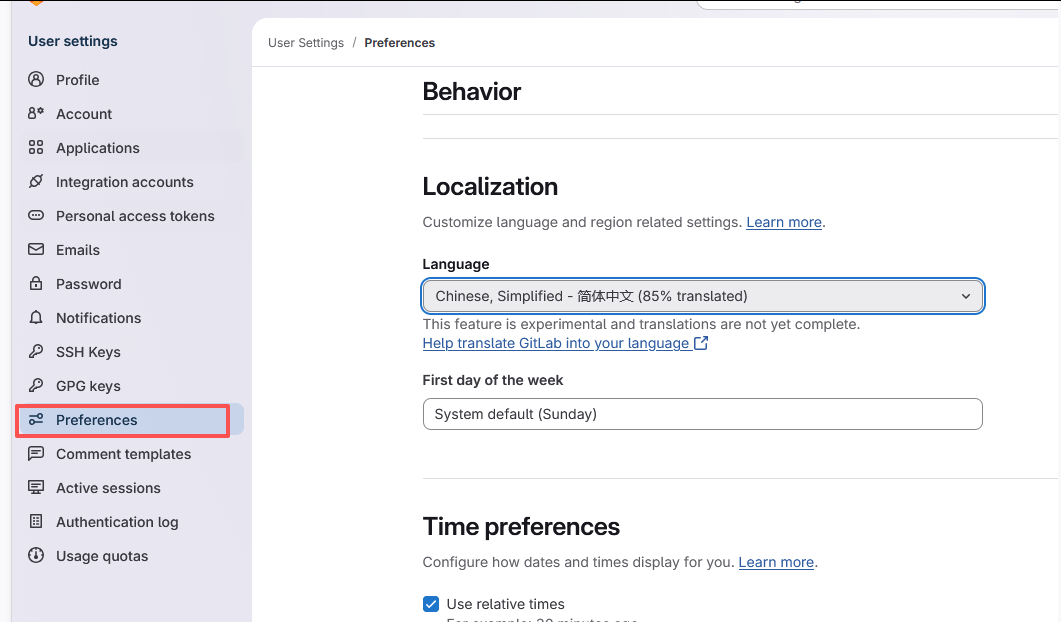Viewport: 1061px width, 622px height.
Task: Click the Applications grid icon
Action: point(36,148)
